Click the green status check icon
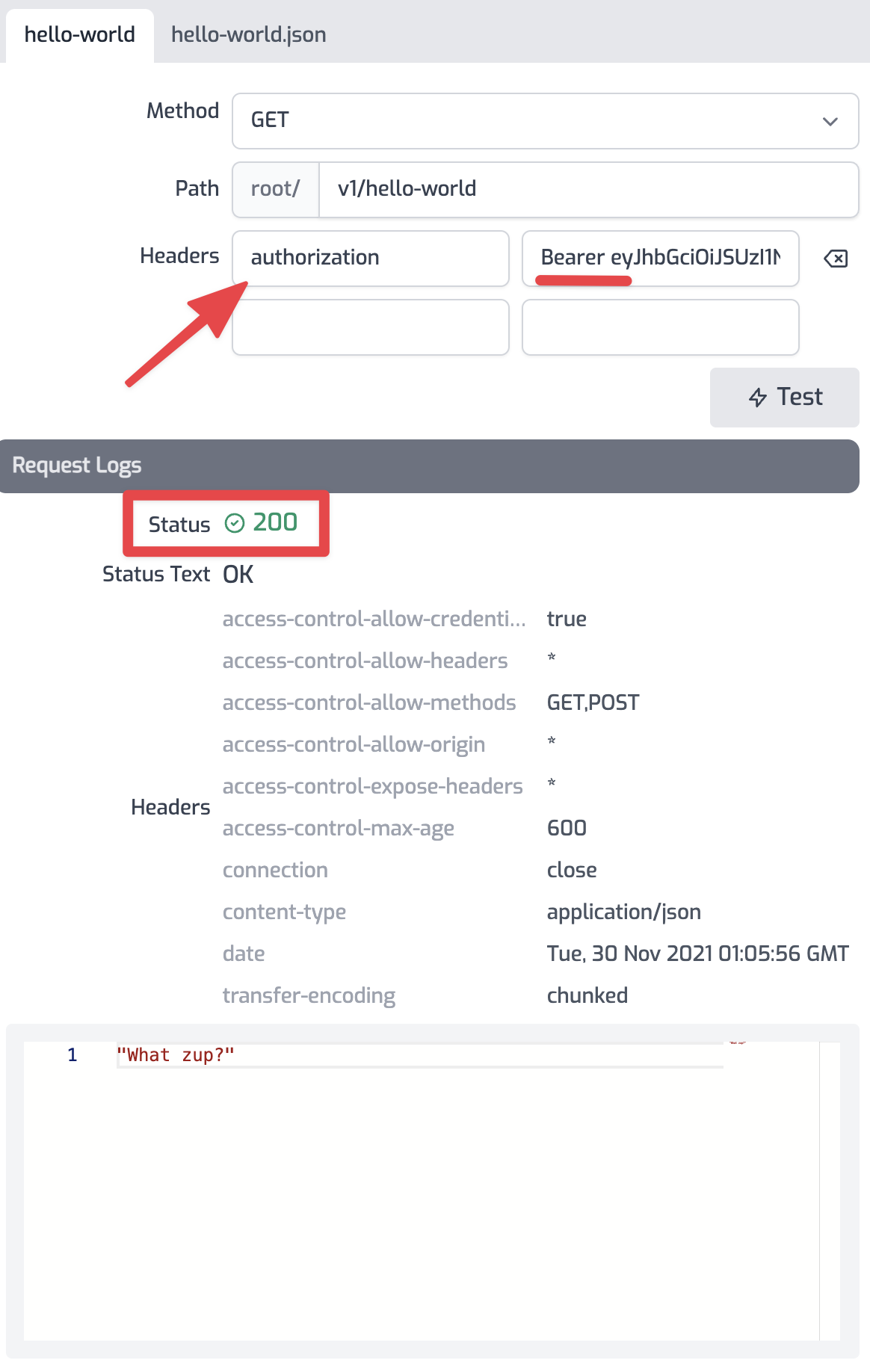This screenshot has height=1372, width=870. [x=235, y=523]
